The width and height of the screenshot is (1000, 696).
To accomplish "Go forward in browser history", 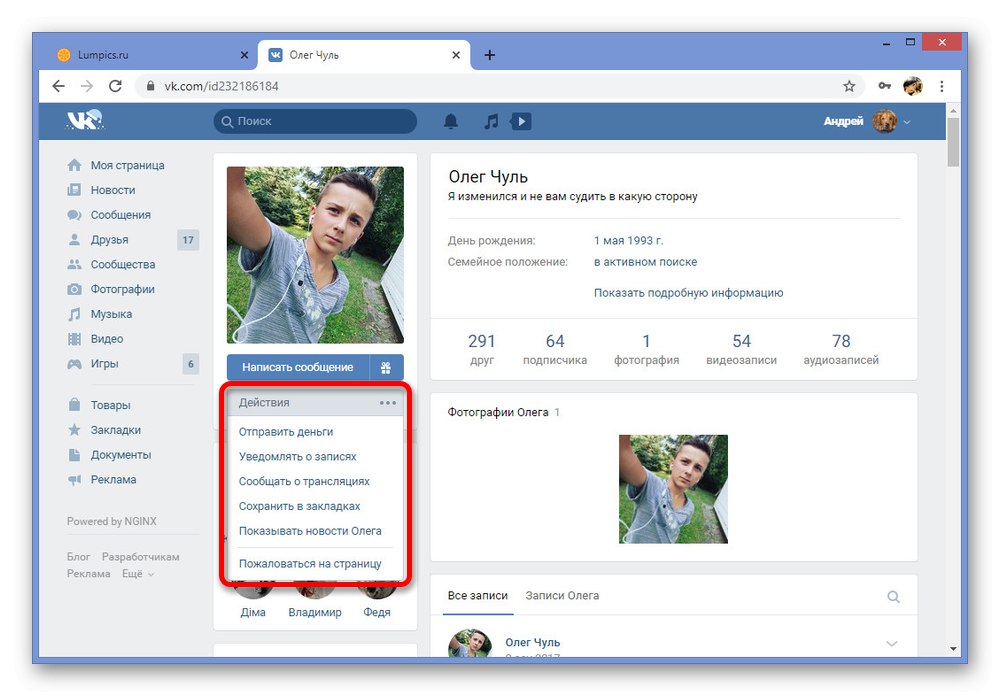I will tap(87, 86).
